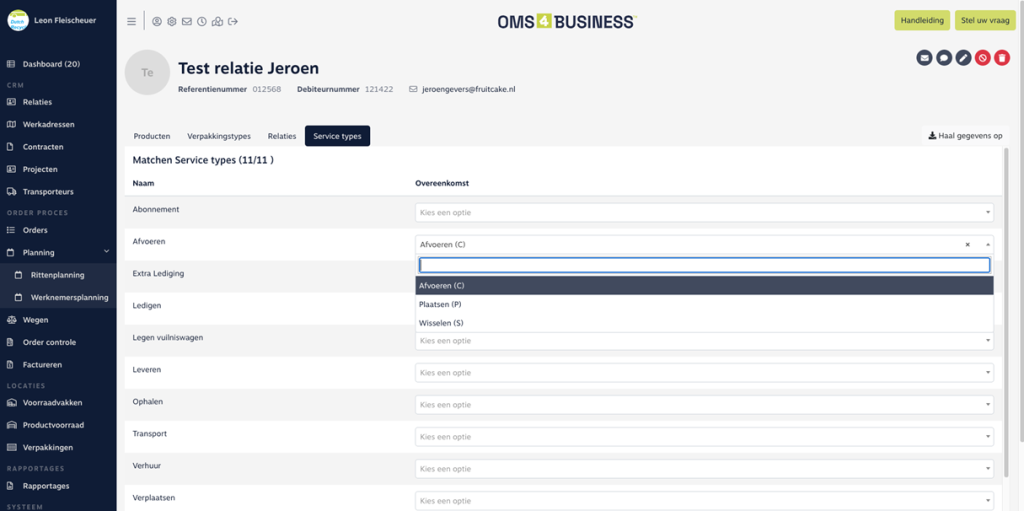The height and width of the screenshot is (511, 1024).
Task: Click the Haal gegevens op button
Action: pyautogui.click(x=965, y=136)
